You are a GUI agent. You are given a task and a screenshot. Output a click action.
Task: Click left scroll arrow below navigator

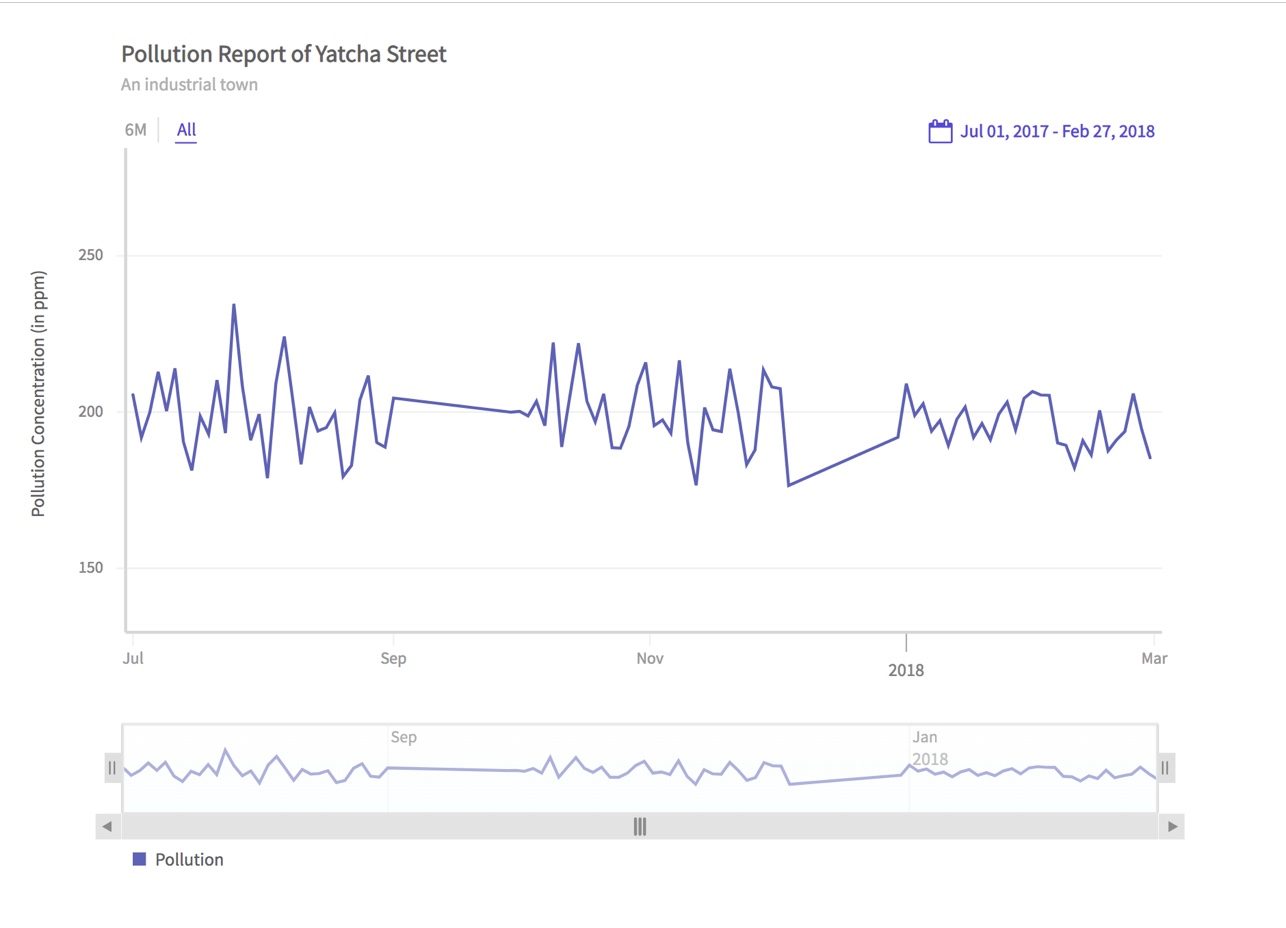click(108, 826)
